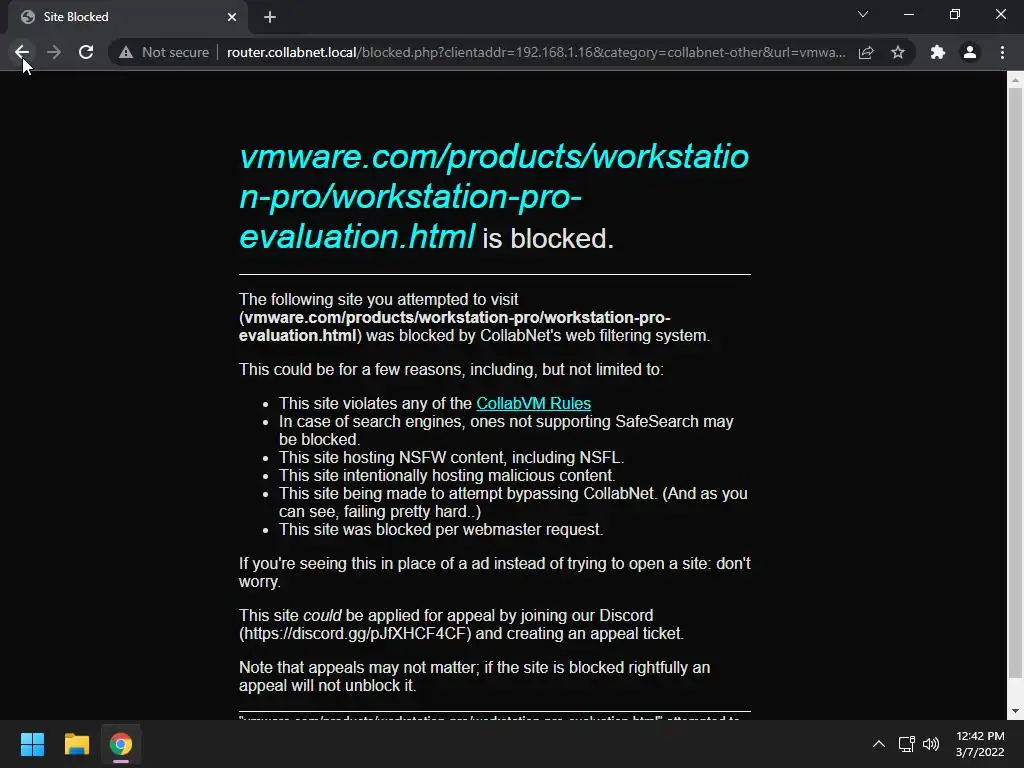Open the Not secure site info warning
Image resolution: width=1024 pixels, height=768 pixels.
tap(164, 52)
